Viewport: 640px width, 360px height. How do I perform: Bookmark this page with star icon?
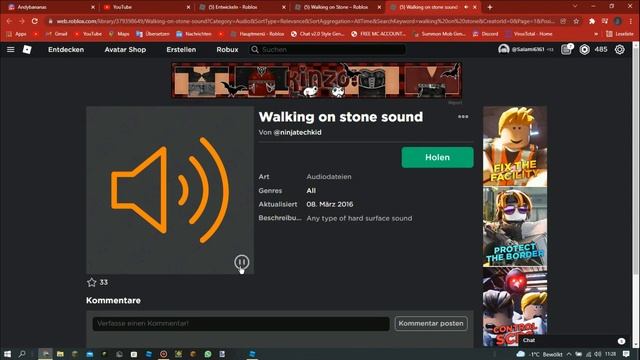click(576, 21)
